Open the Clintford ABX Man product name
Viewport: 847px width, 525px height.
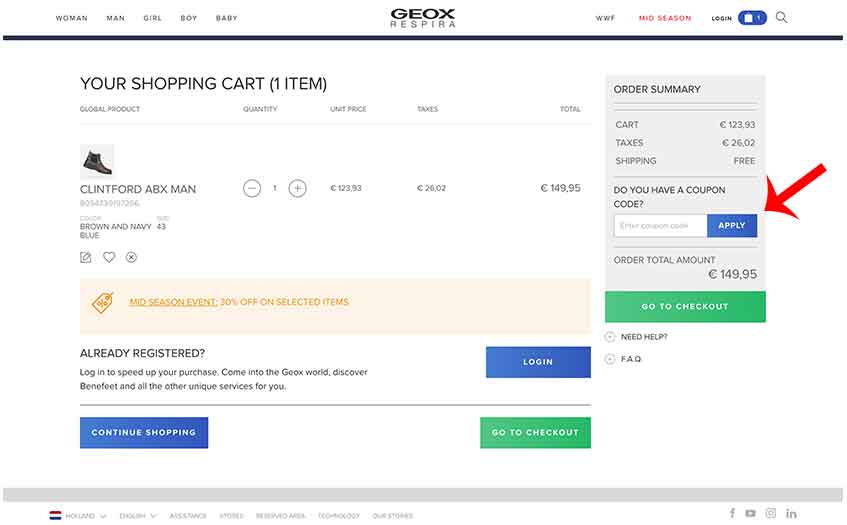click(138, 189)
